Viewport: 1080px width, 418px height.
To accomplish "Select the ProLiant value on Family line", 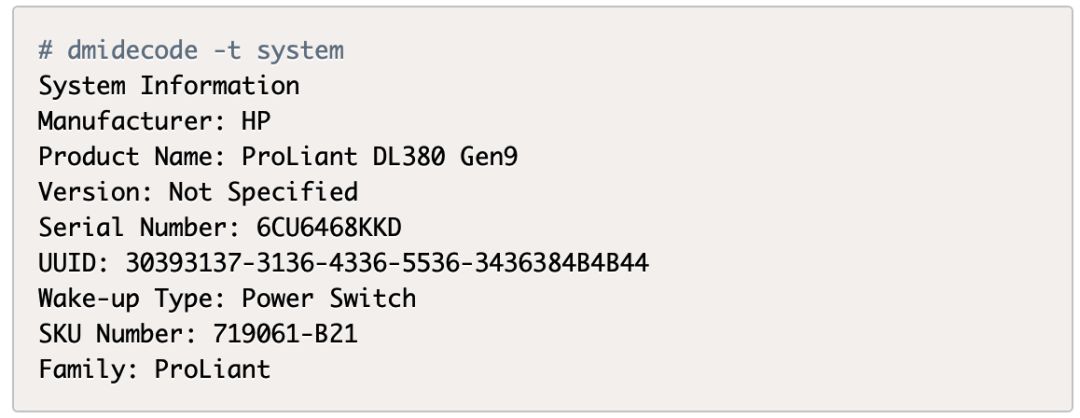I will (x=212, y=369).
